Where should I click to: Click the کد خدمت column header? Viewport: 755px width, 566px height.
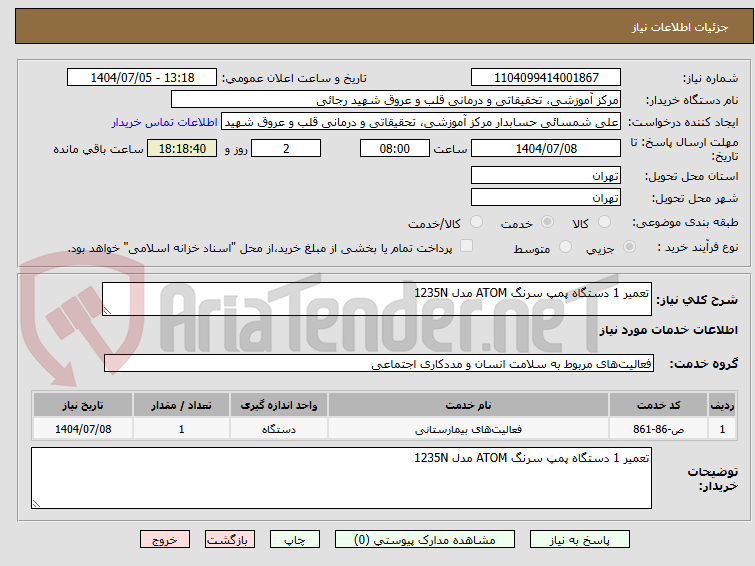[658, 405]
